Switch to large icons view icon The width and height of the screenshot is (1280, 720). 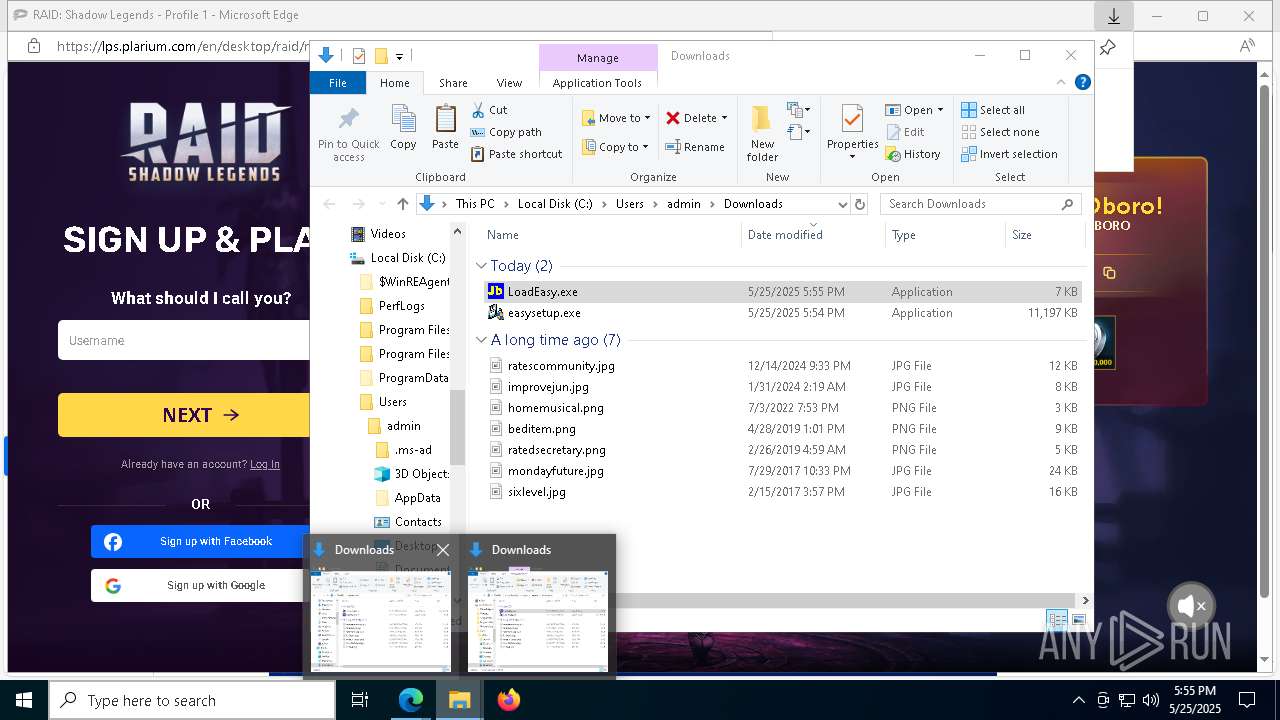1079,620
